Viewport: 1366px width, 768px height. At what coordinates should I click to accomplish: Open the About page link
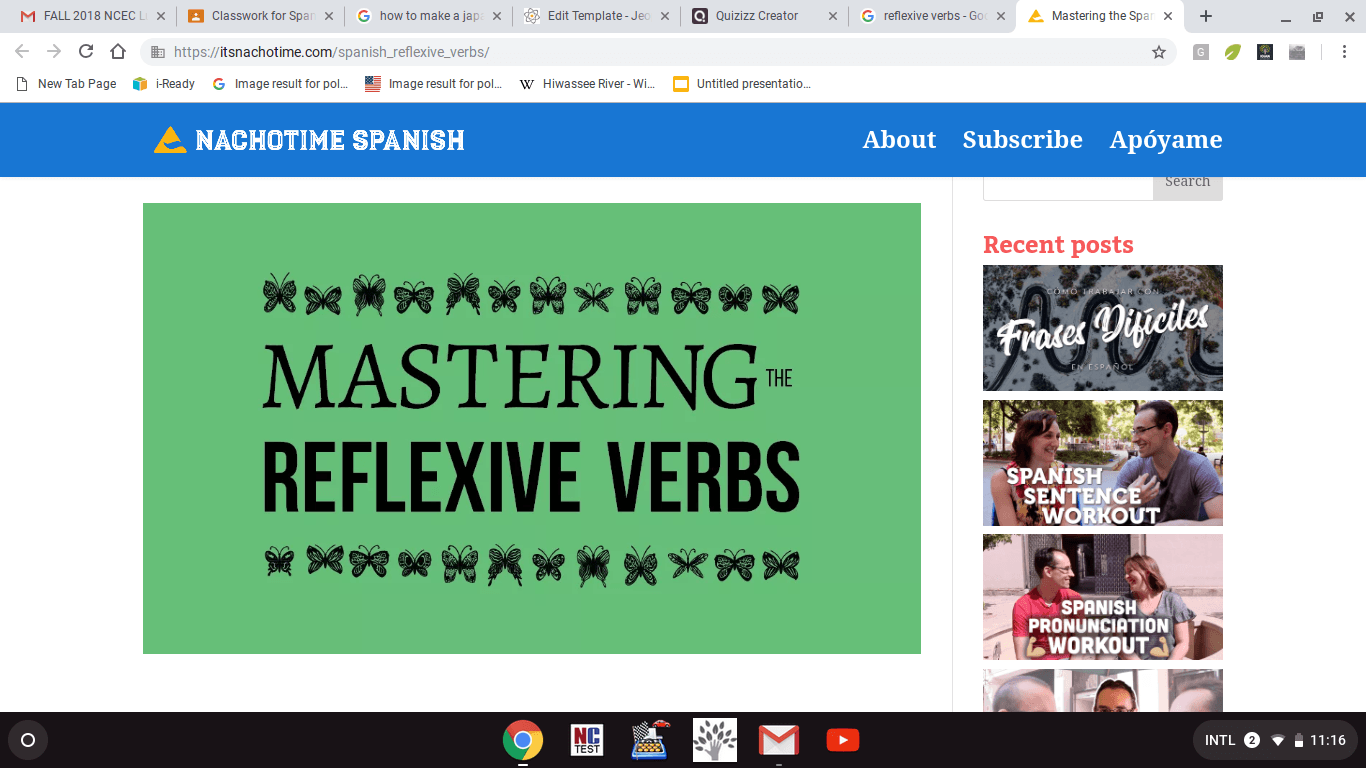pyautogui.click(x=899, y=140)
